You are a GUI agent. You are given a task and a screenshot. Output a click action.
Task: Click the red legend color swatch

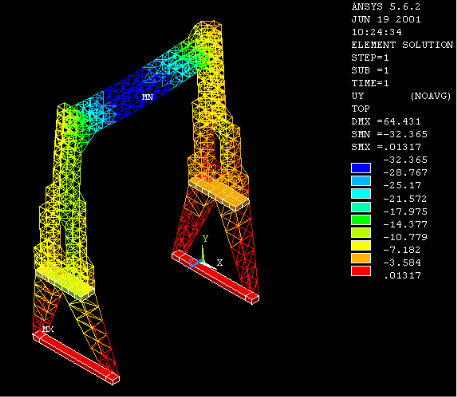click(361, 271)
